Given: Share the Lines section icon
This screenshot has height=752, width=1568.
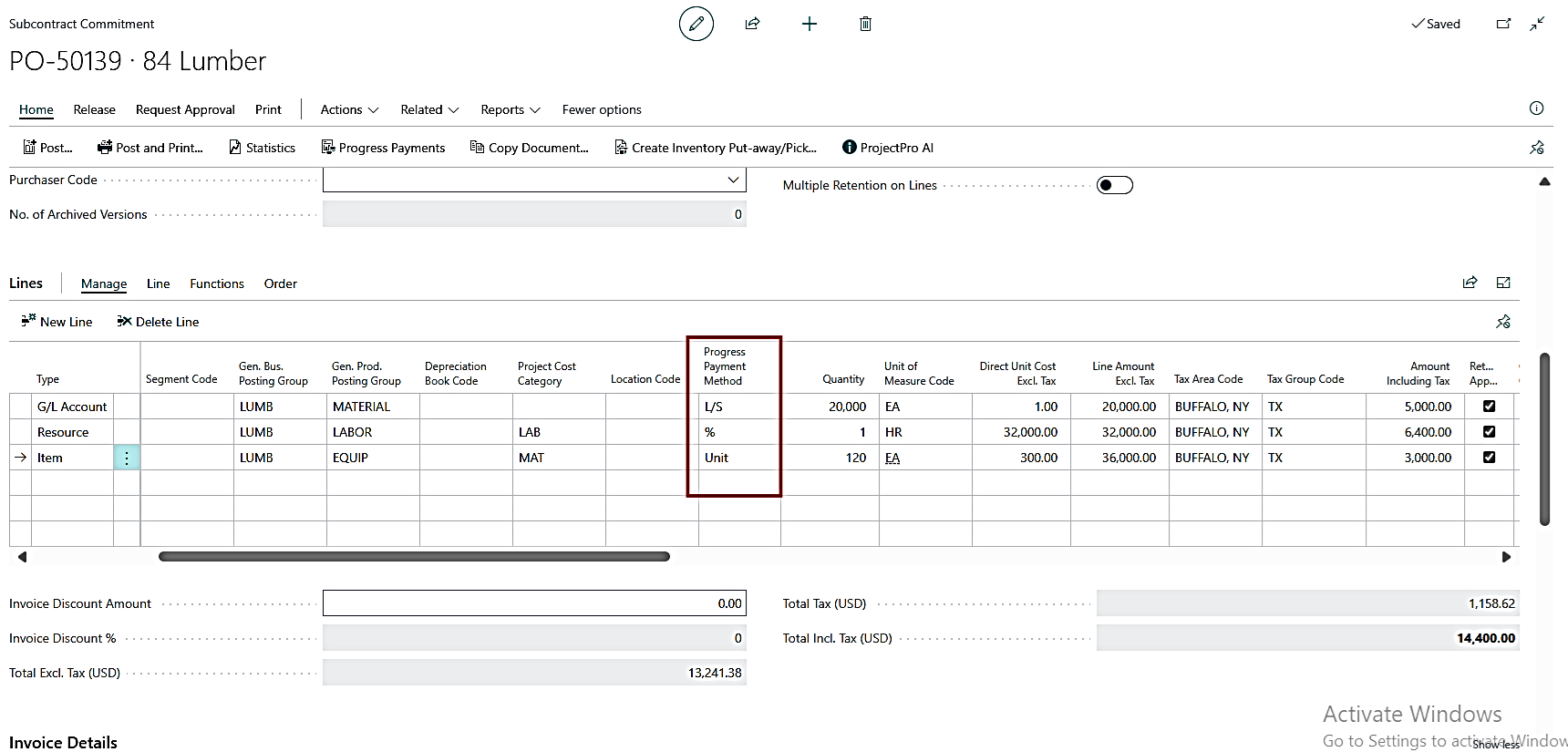Looking at the screenshot, I should 1470,283.
